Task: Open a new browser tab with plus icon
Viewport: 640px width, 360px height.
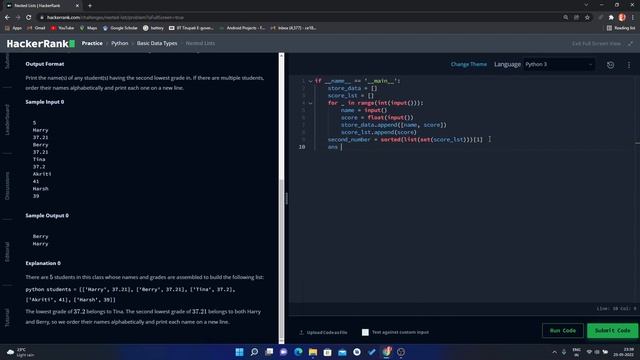Action: [90, 6]
